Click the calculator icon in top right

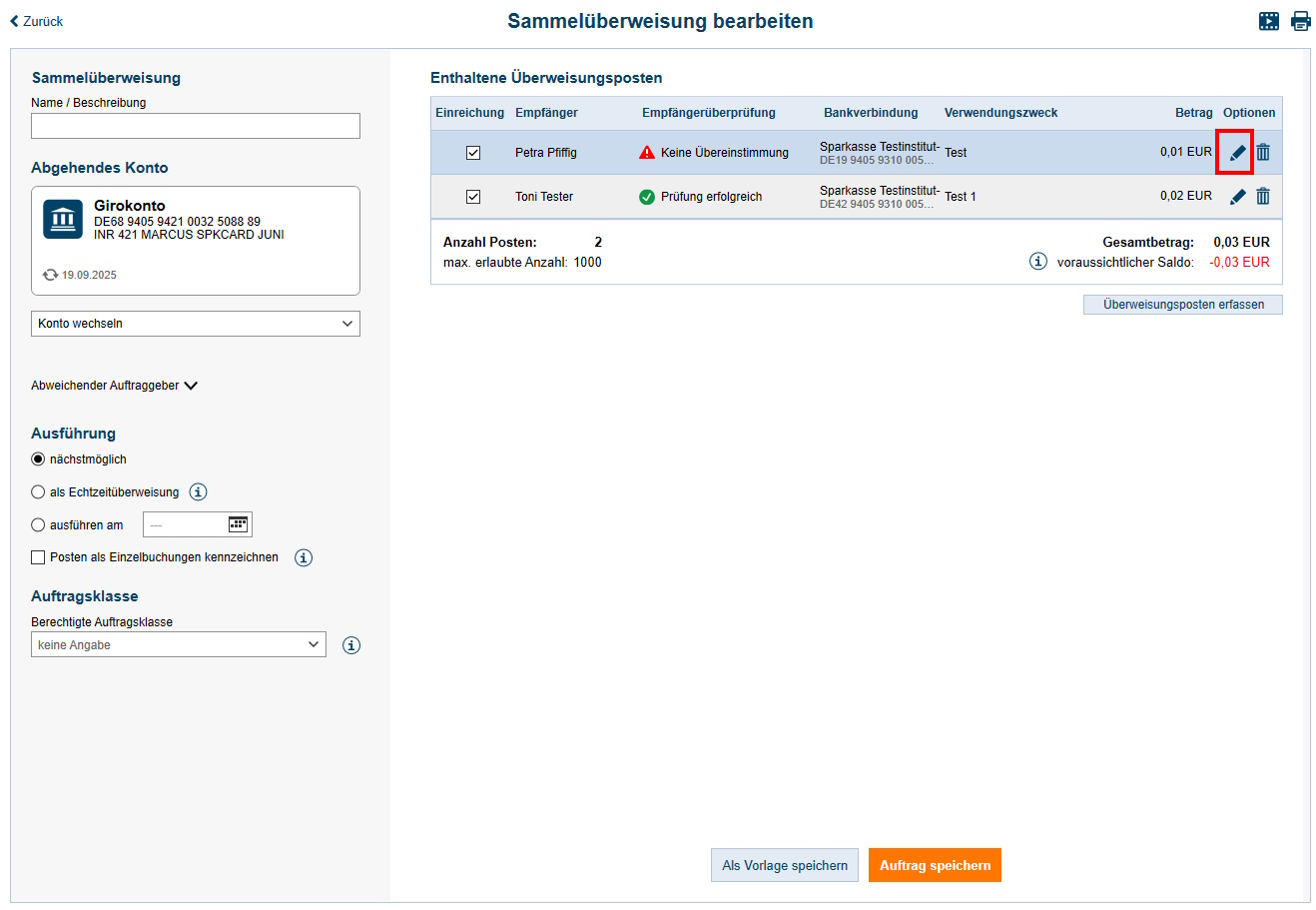point(1269,20)
